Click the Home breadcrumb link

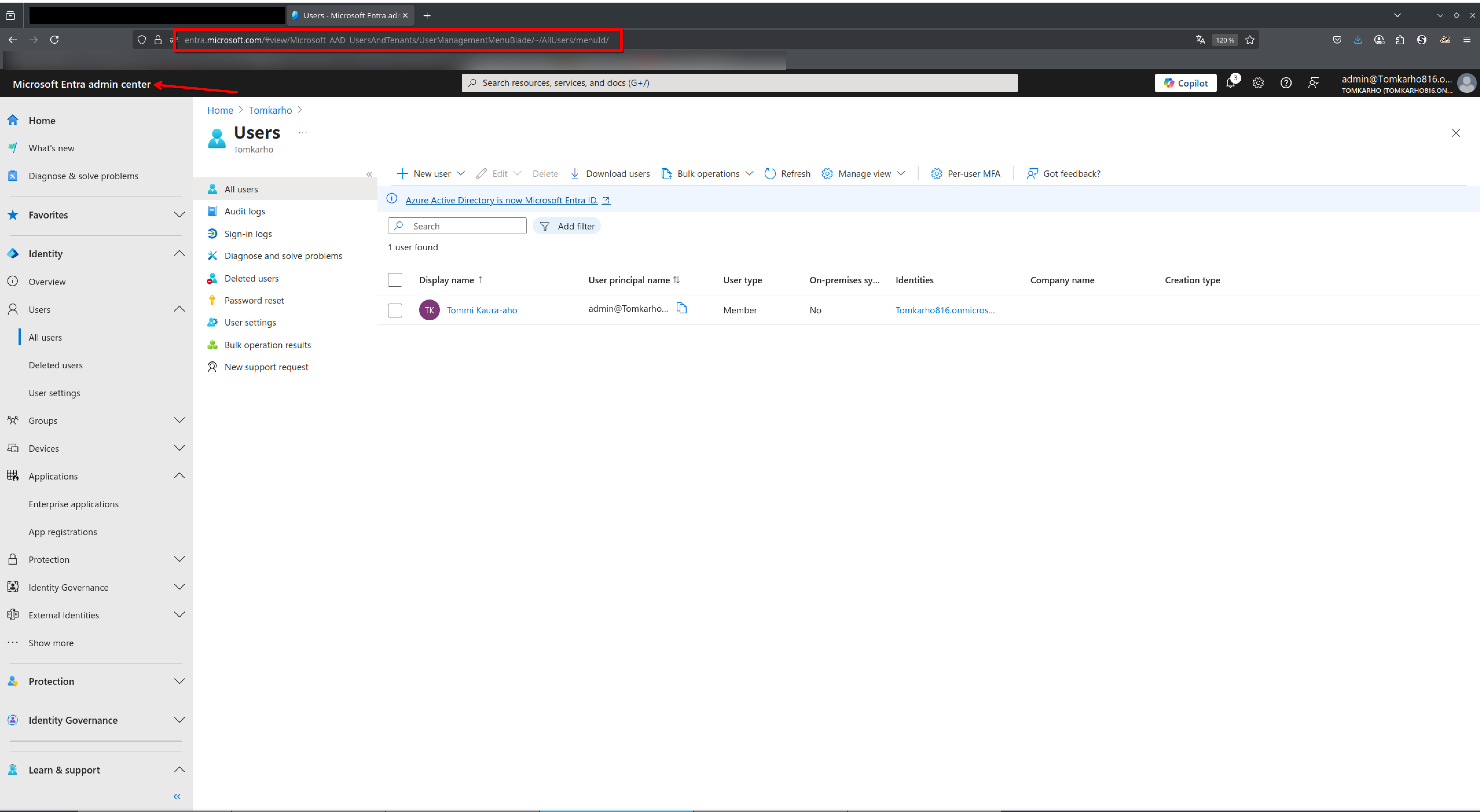coord(220,110)
